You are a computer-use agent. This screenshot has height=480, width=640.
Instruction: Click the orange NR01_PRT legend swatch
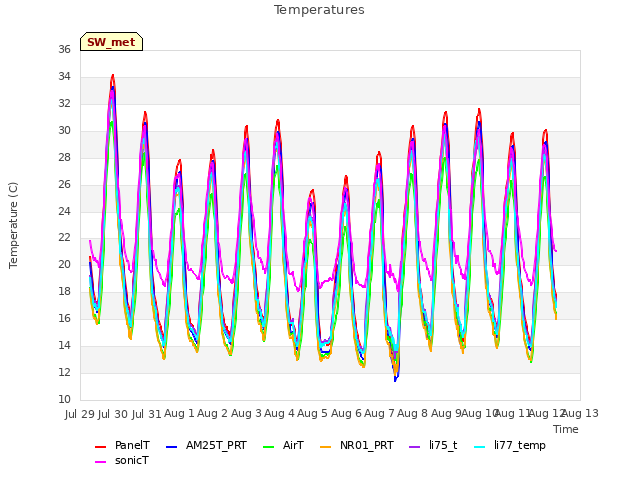click(325, 447)
